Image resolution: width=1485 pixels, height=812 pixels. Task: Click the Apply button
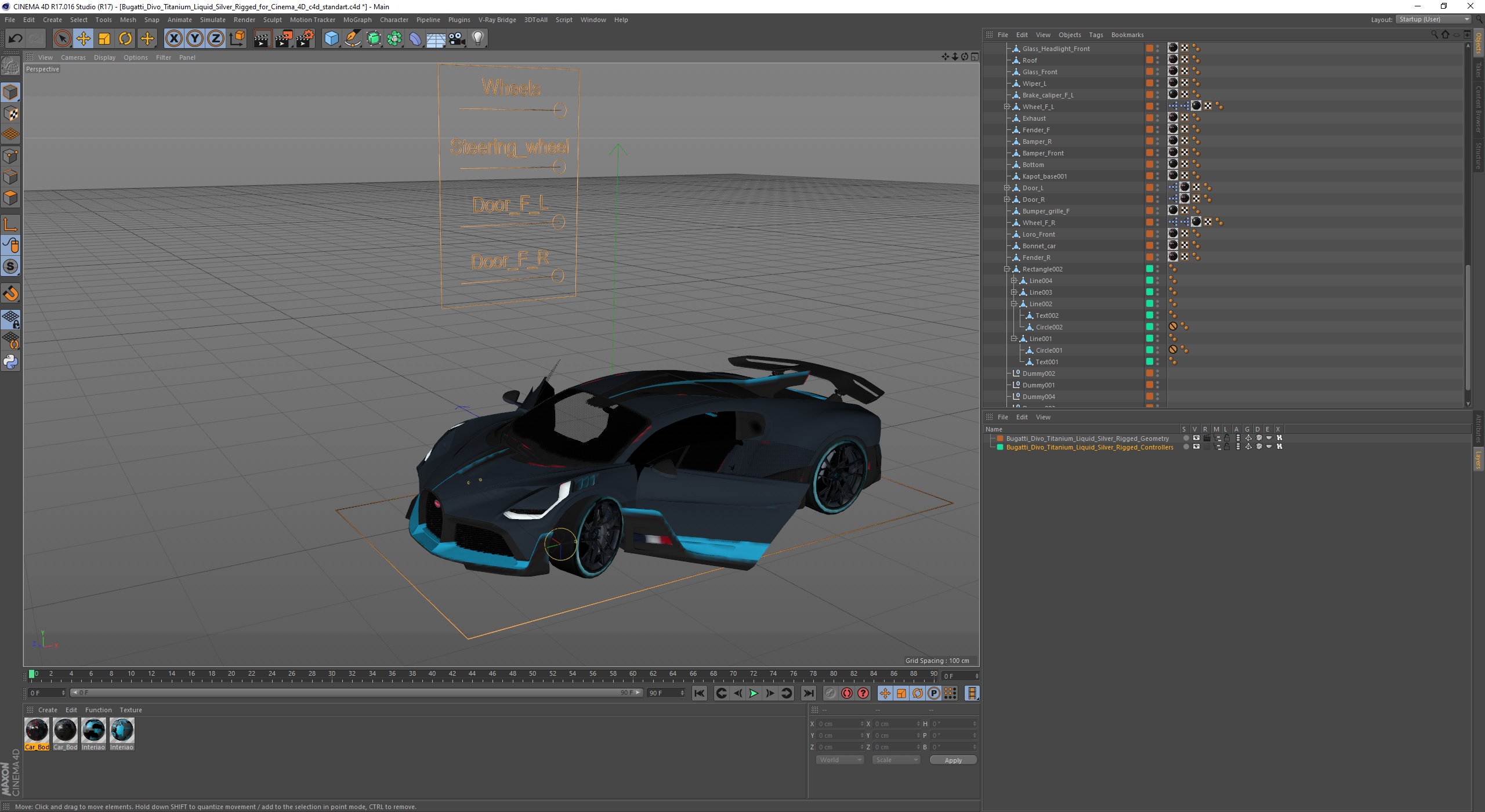[x=953, y=760]
